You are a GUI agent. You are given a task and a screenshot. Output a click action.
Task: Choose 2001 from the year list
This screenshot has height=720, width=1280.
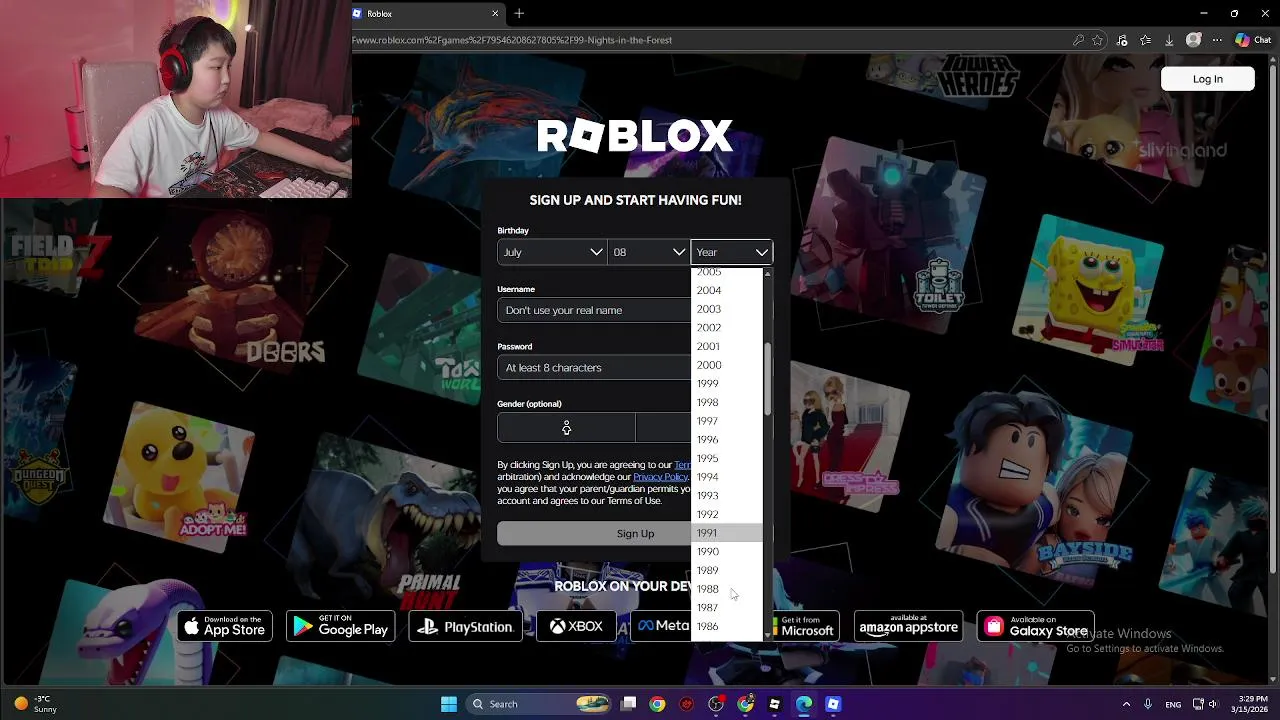[x=727, y=346]
